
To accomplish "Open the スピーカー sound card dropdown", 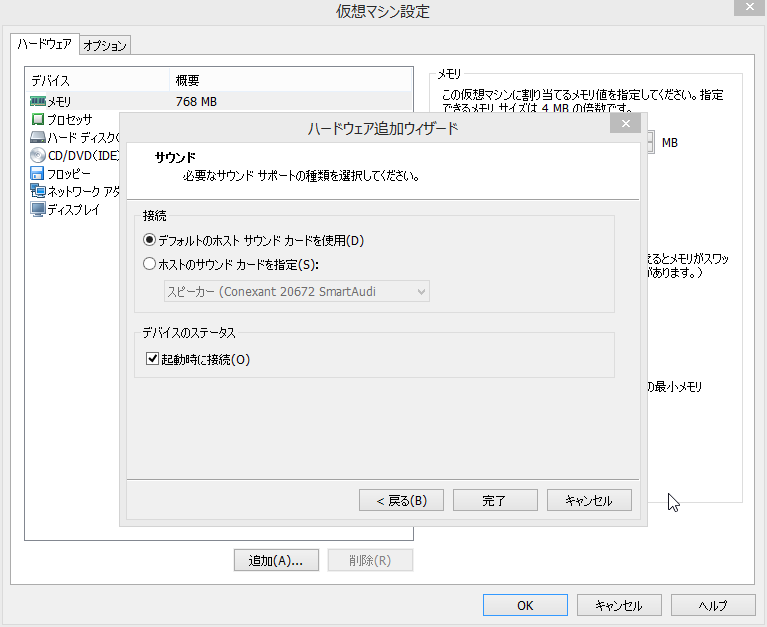I will point(296,291).
